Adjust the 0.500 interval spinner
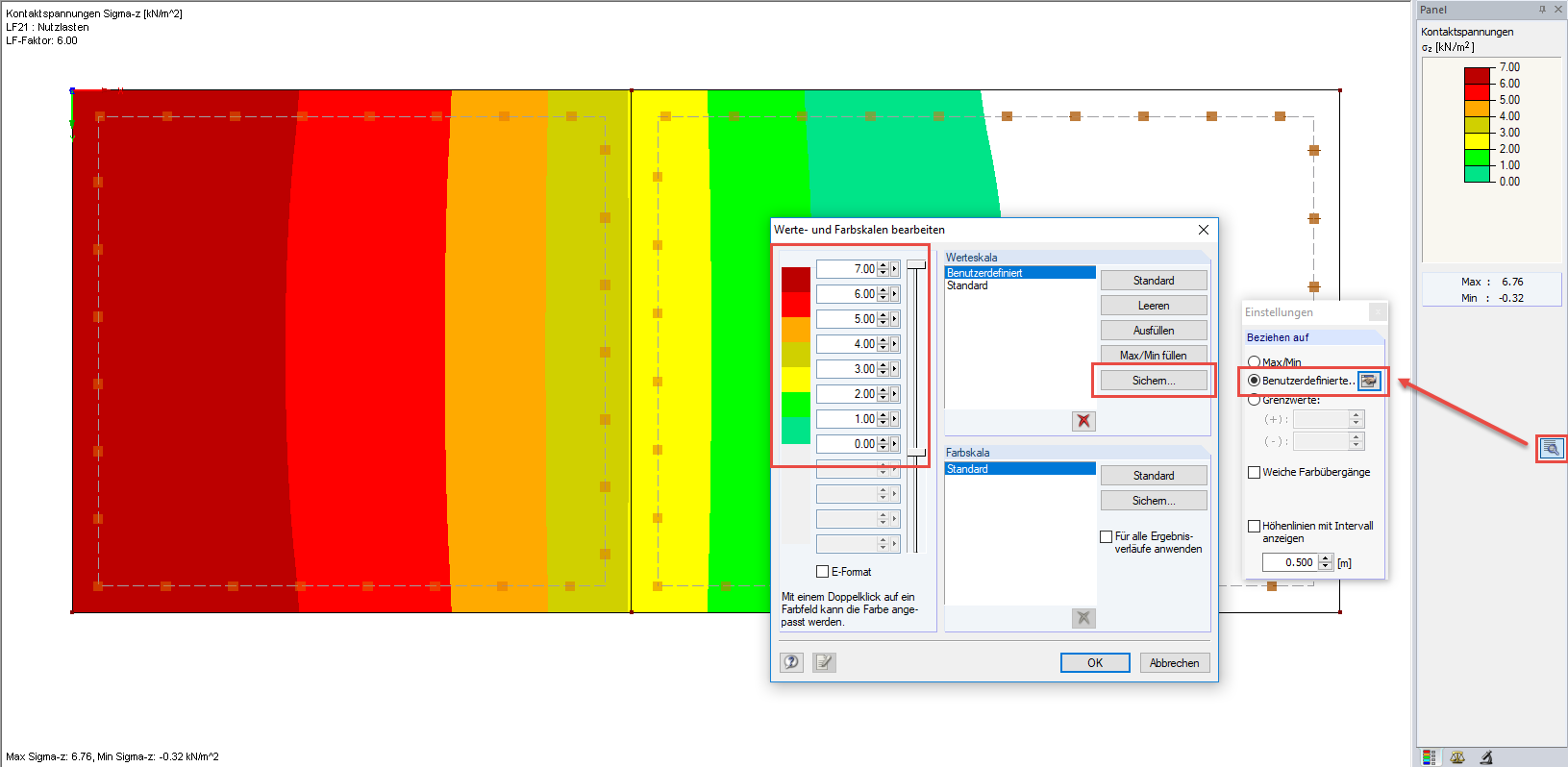 pos(1326,562)
